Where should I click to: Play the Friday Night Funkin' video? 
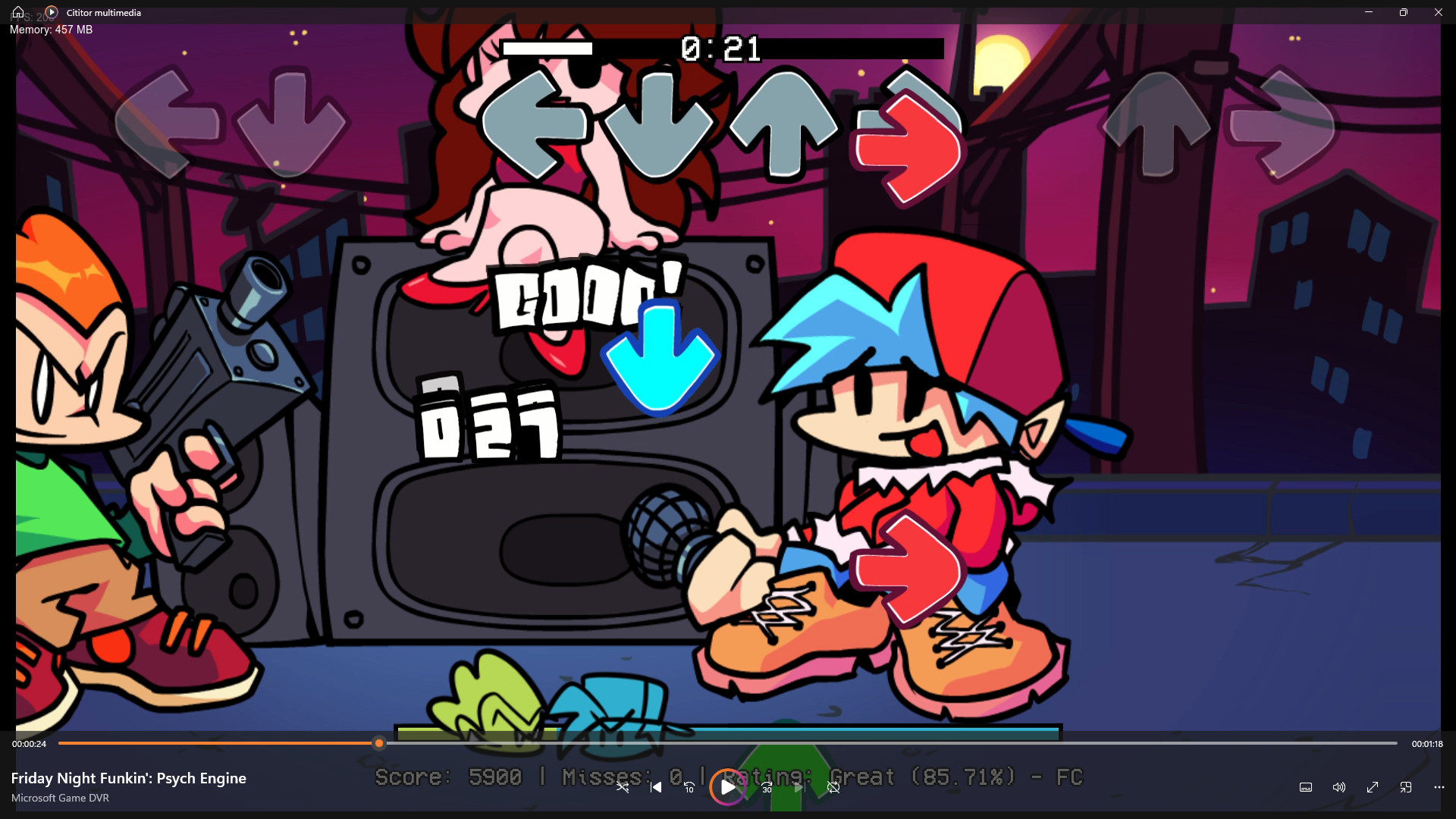[728, 787]
